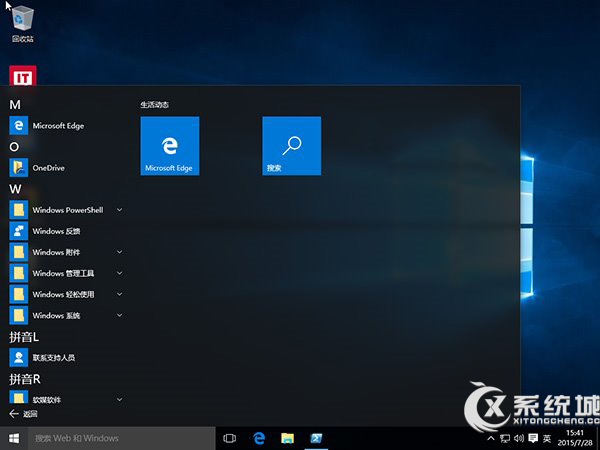Open the Microsoft Edge live tile

(x=170, y=146)
